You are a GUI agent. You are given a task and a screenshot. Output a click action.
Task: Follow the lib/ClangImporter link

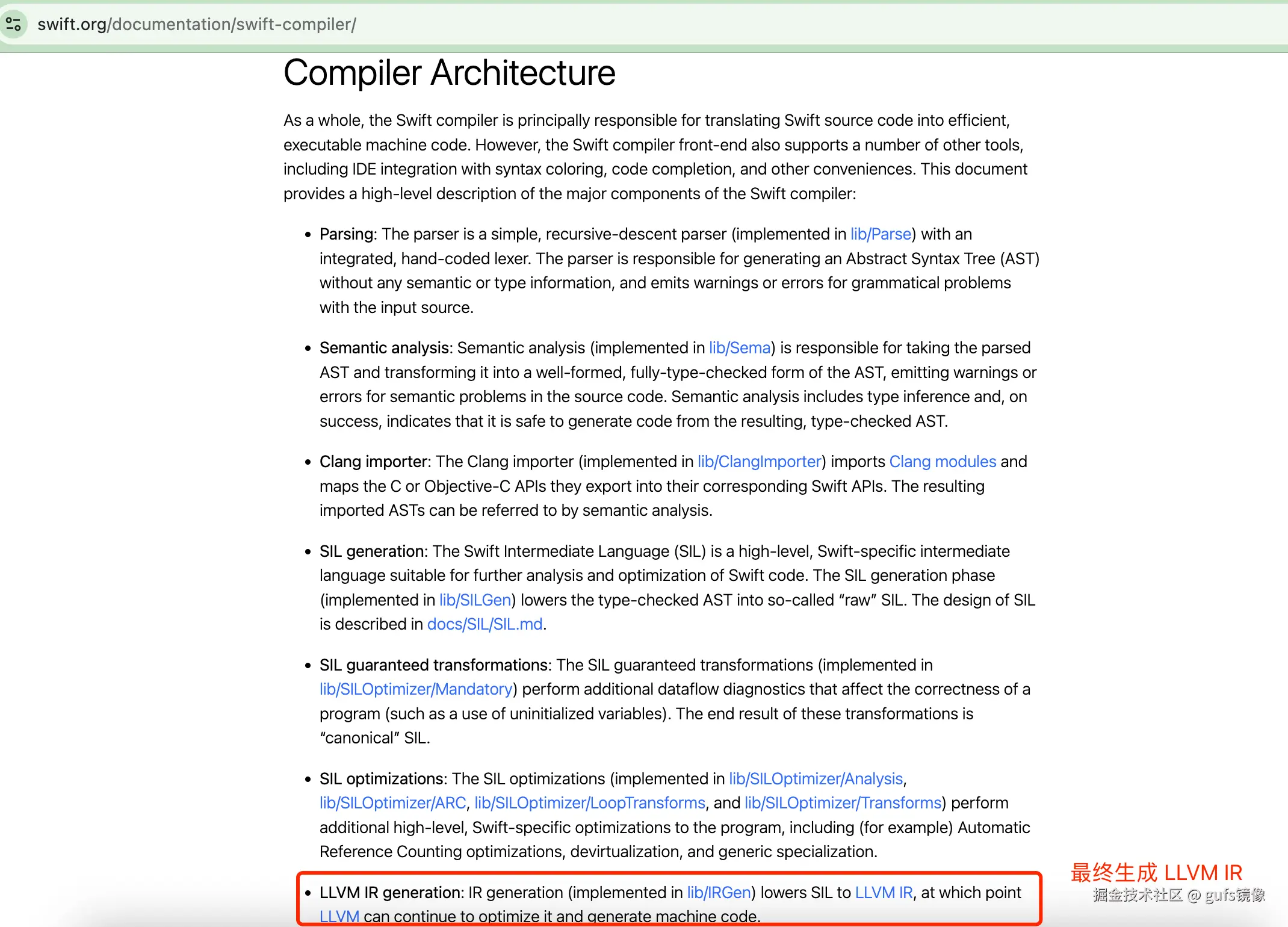pyautogui.click(x=759, y=462)
